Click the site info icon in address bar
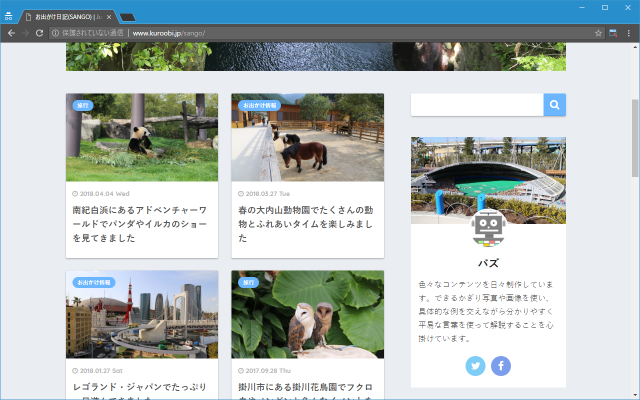The height and width of the screenshot is (400, 640). 56,33
